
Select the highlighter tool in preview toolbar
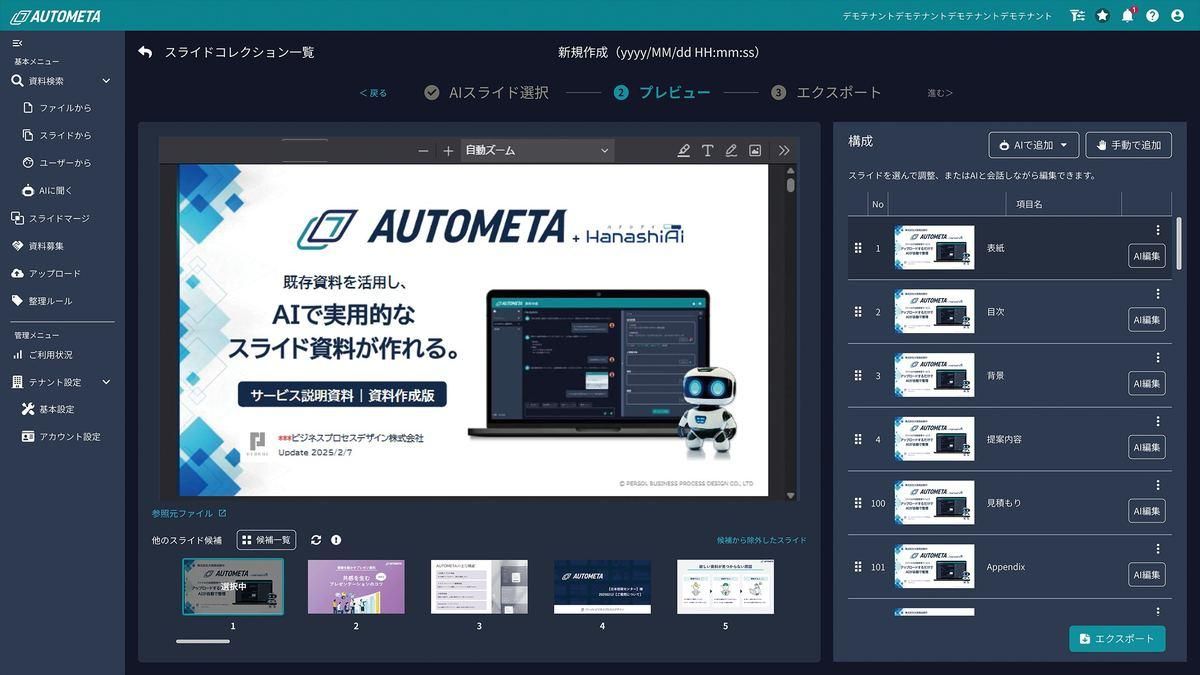click(x=683, y=150)
